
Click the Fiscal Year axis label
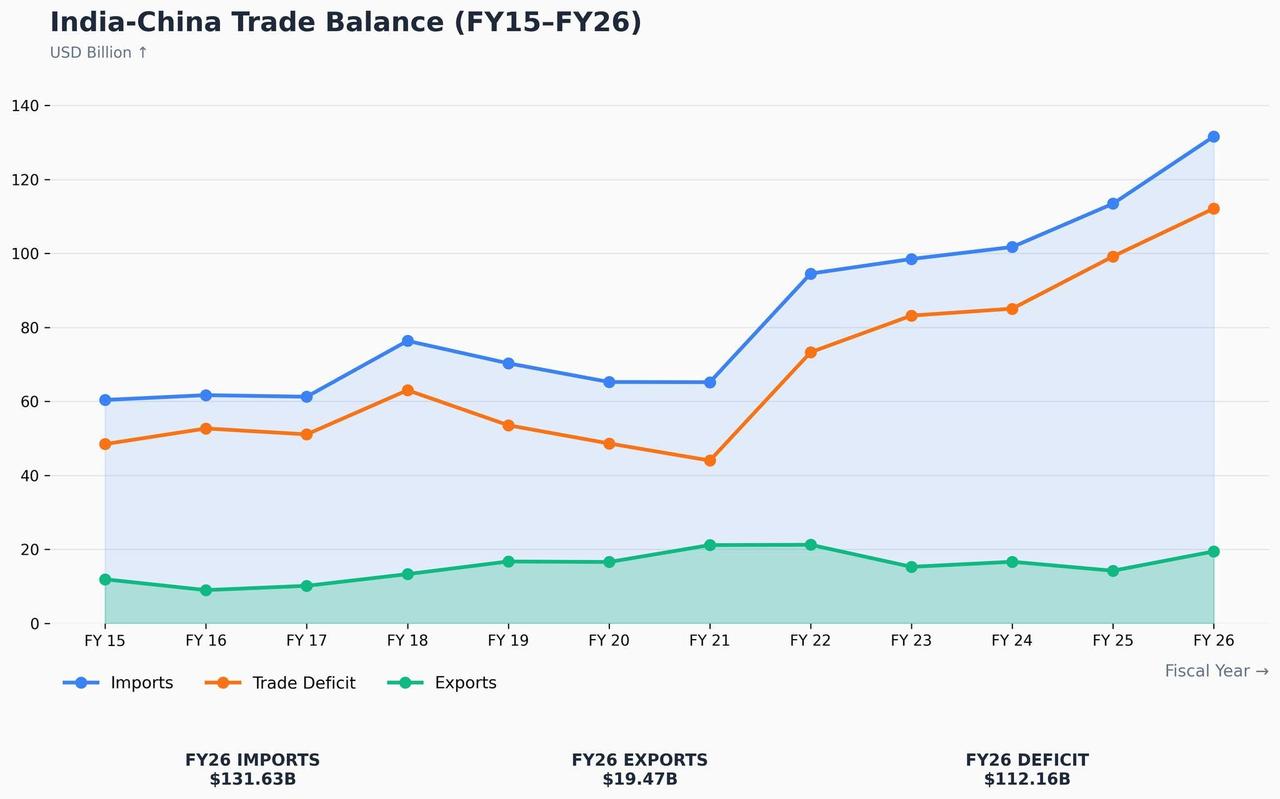[x=1216, y=671]
